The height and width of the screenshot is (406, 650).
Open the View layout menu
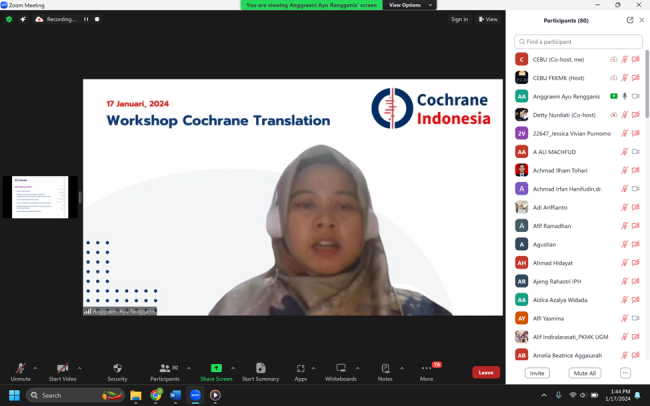(x=488, y=19)
